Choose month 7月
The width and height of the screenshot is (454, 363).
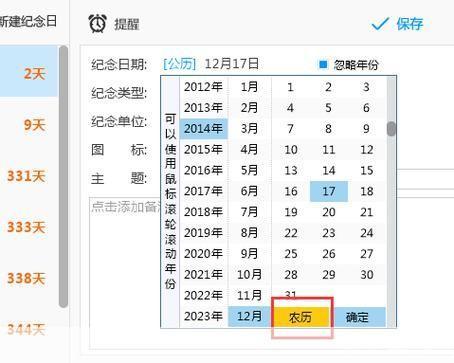(249, 212)
